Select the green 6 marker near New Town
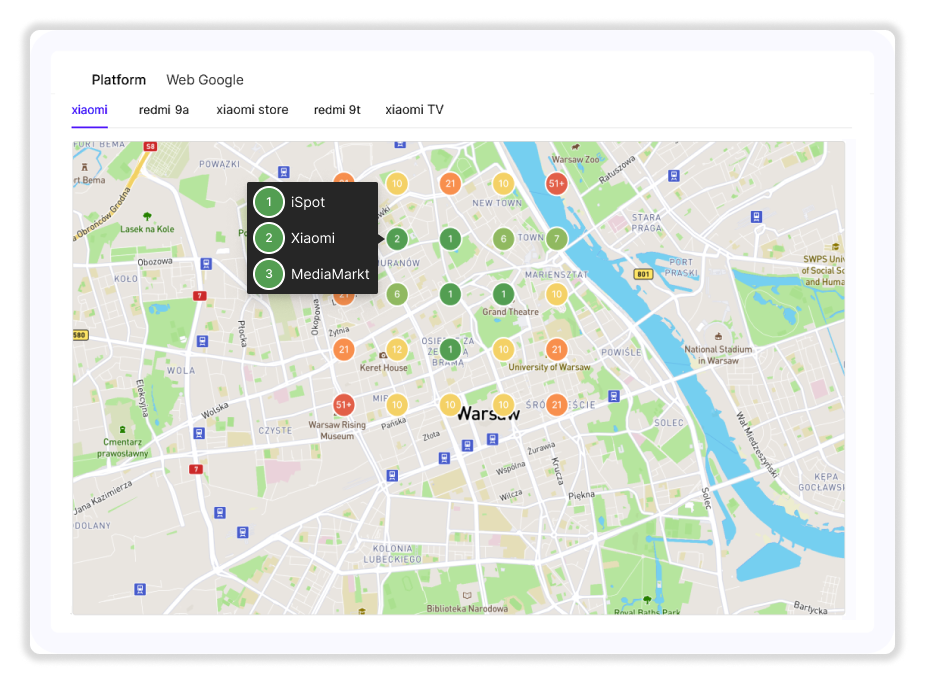 click(x=503, y=239)
